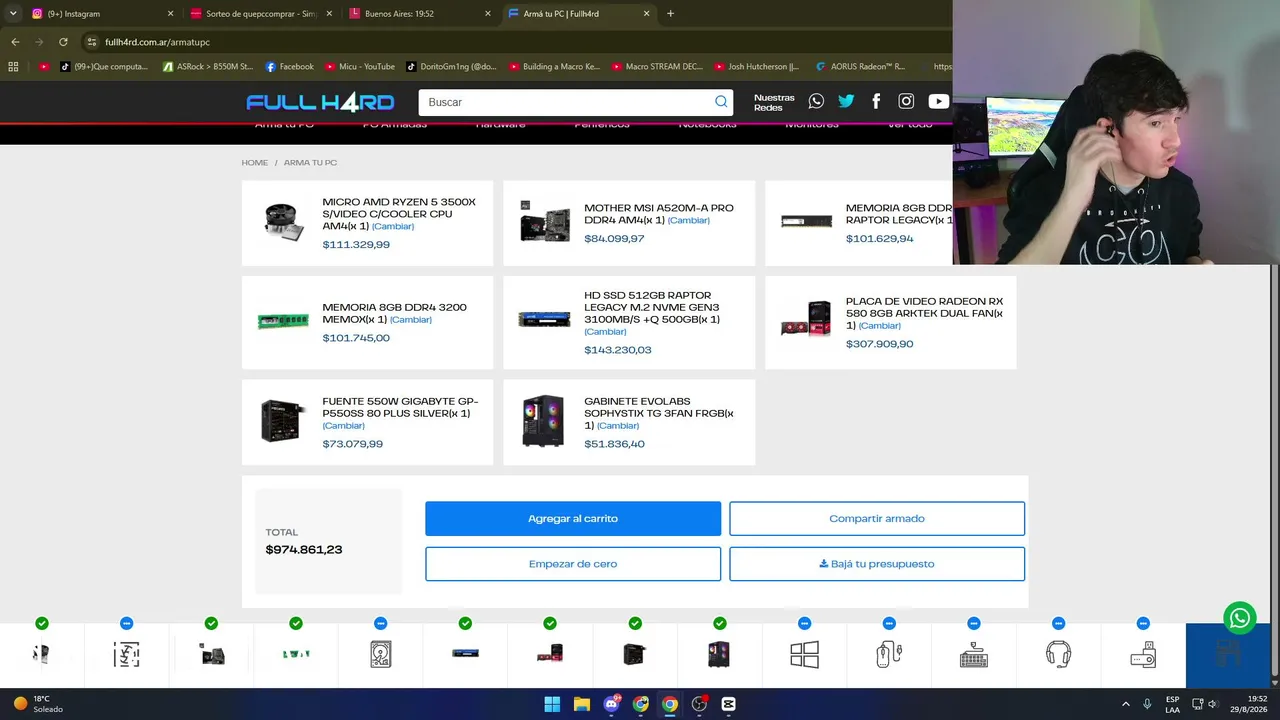The width and height of the screenshot is (1280, 720).
Task: Switch to the Instagram tab
Action: 103,14
